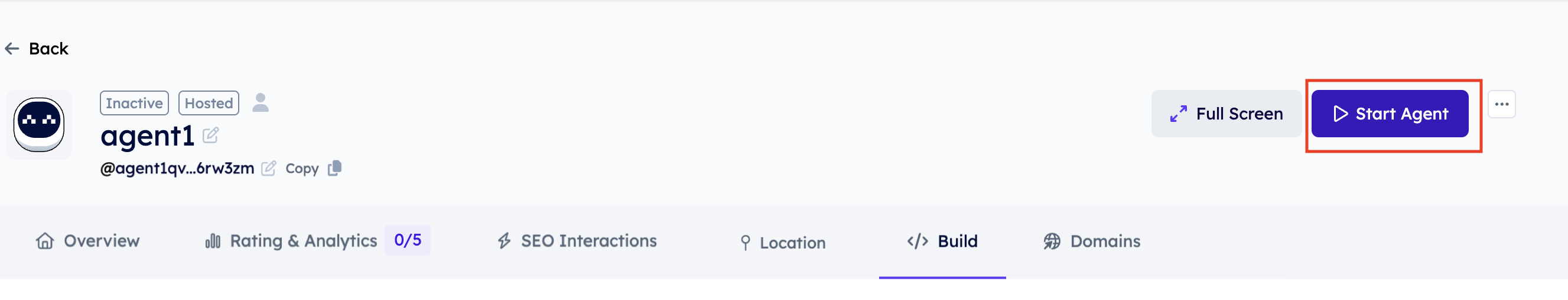Click the Hosted badge label
Screen dimensions: 1568x300
[x=209, y=103]
